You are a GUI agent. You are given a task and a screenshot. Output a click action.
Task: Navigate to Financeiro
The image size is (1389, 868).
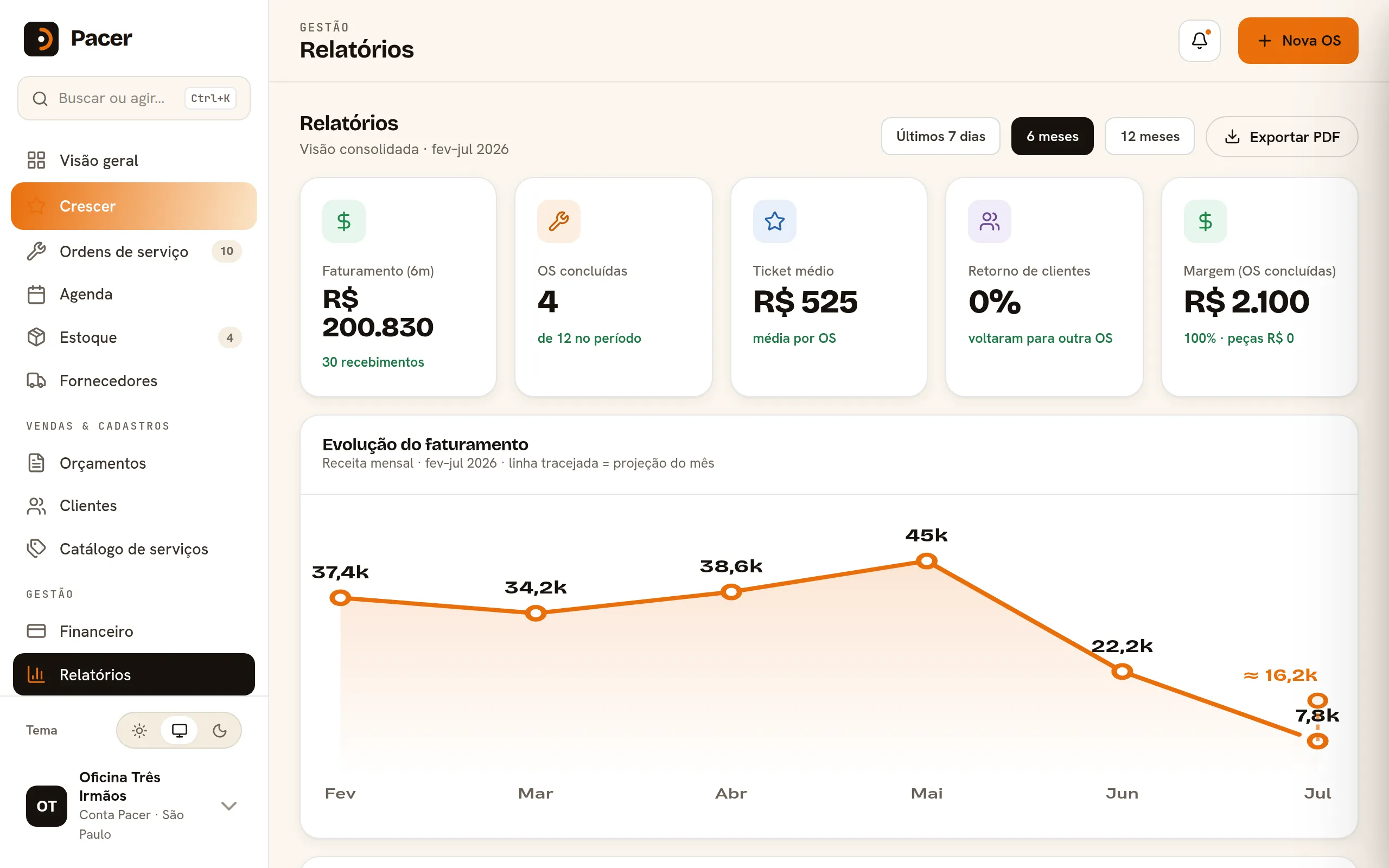pyautogui.click(x=133, y=631)
